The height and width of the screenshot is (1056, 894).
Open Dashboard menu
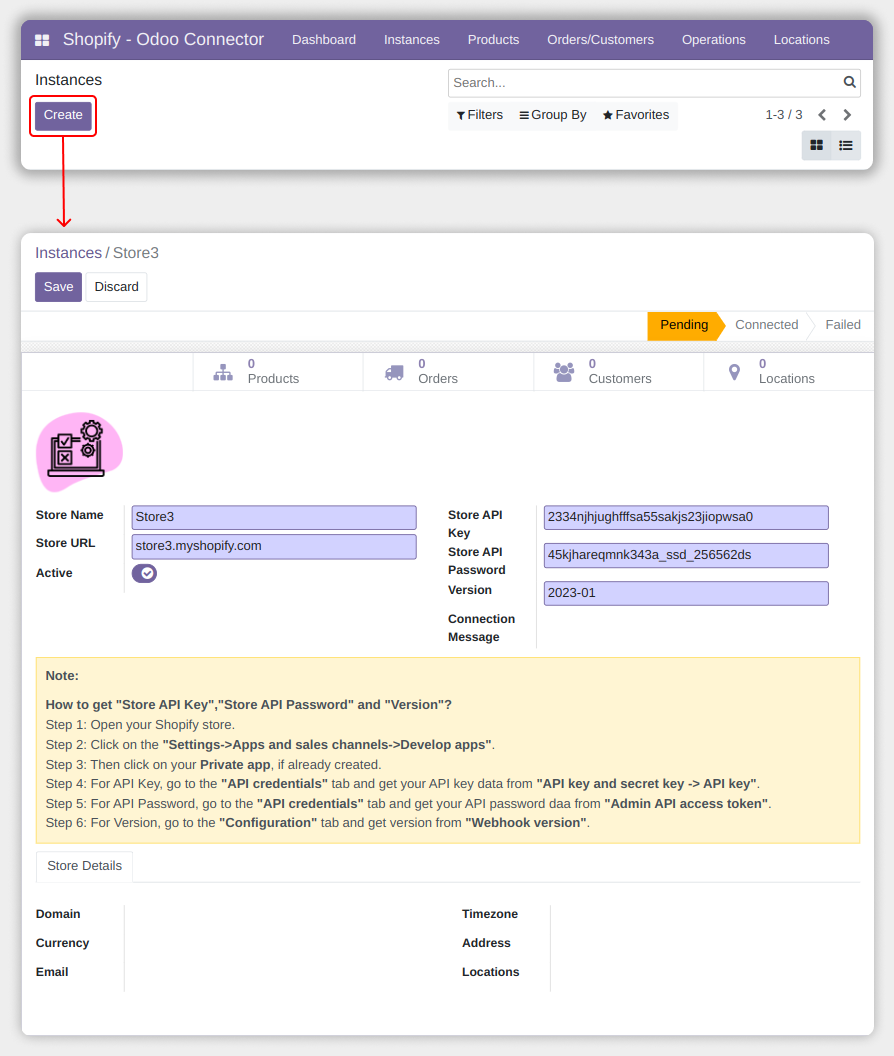click(x=324, y=40)
